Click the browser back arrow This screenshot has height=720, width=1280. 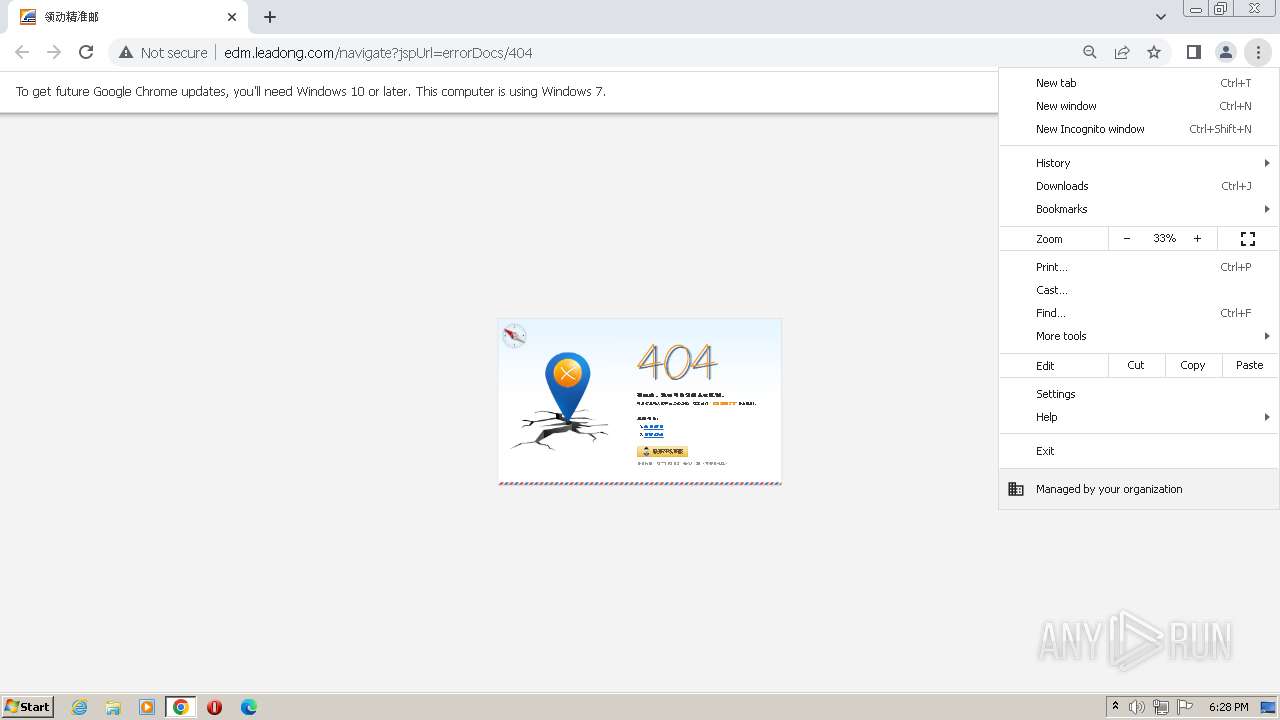tap(22, 52)
